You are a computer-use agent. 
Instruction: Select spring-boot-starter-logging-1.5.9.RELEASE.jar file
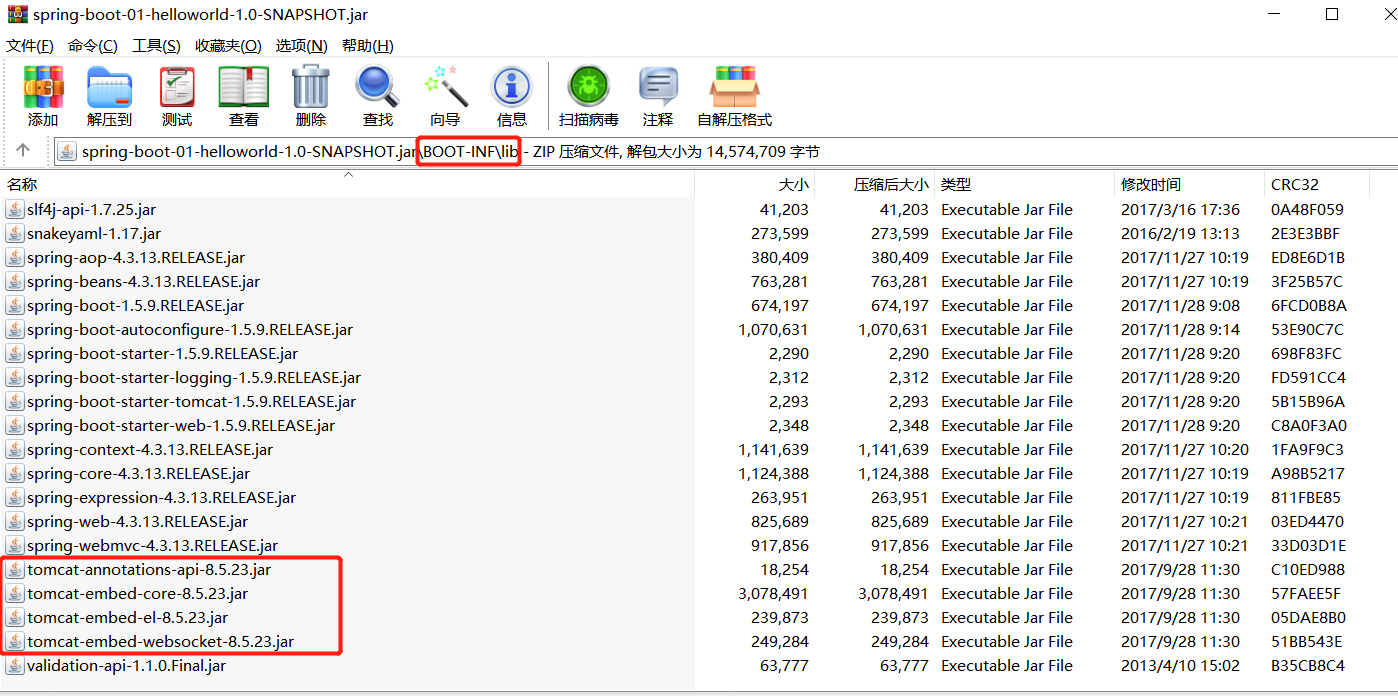pyautogui.click(x=194, y=378)
